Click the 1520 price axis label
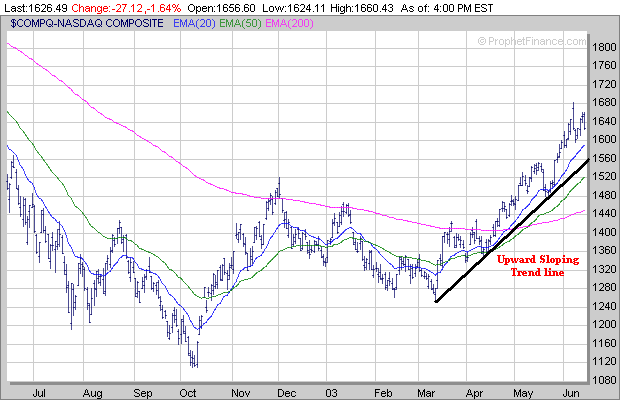This screenshot has height=400, width=620. (x=604, y=176)
